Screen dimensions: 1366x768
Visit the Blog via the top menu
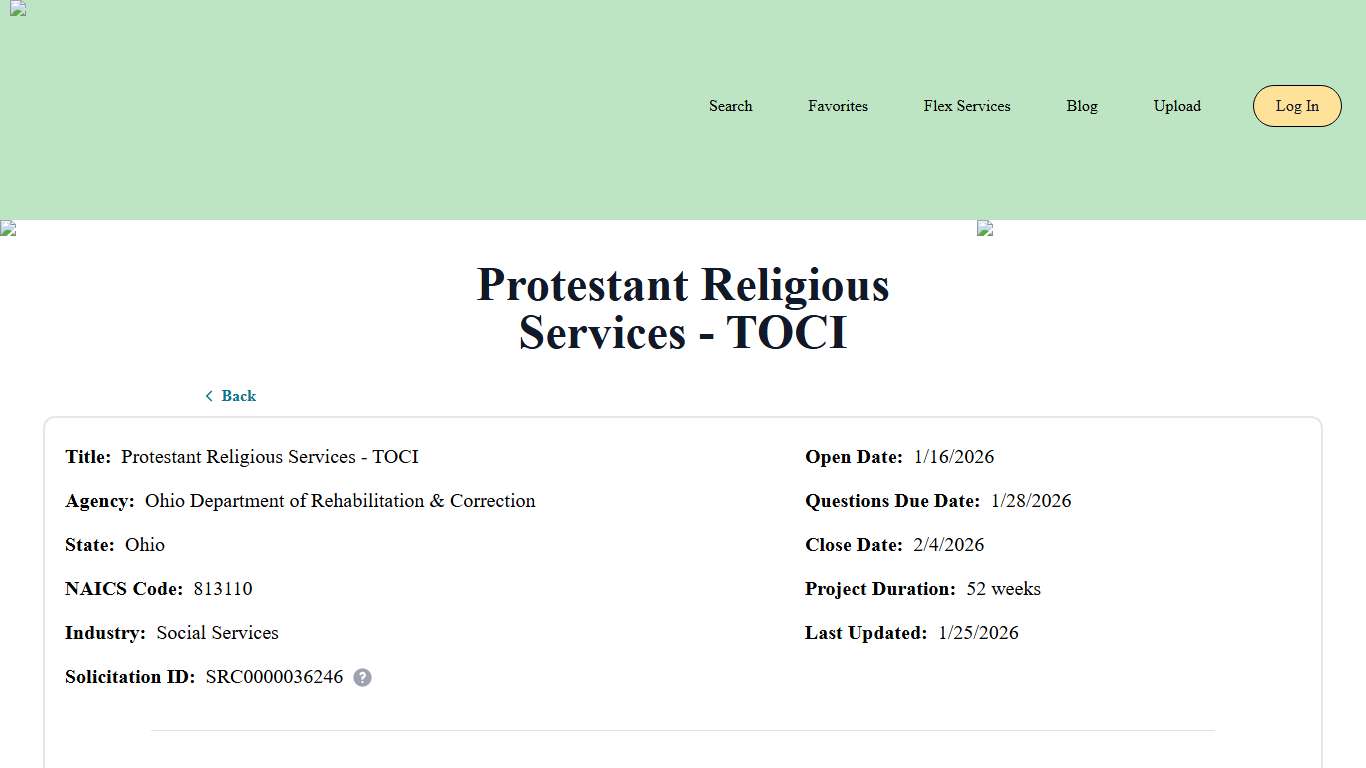(1081, 106)
